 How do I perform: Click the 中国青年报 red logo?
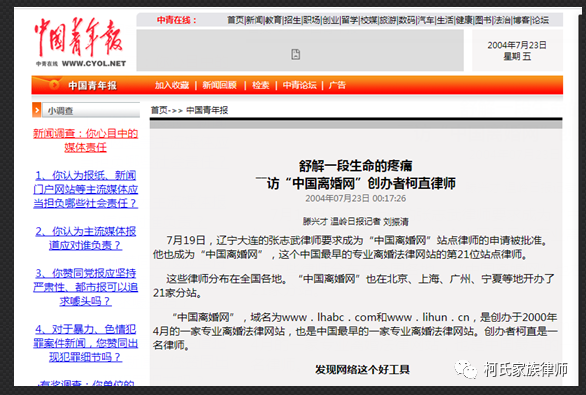pyautogui.click(x=79, y=37)
